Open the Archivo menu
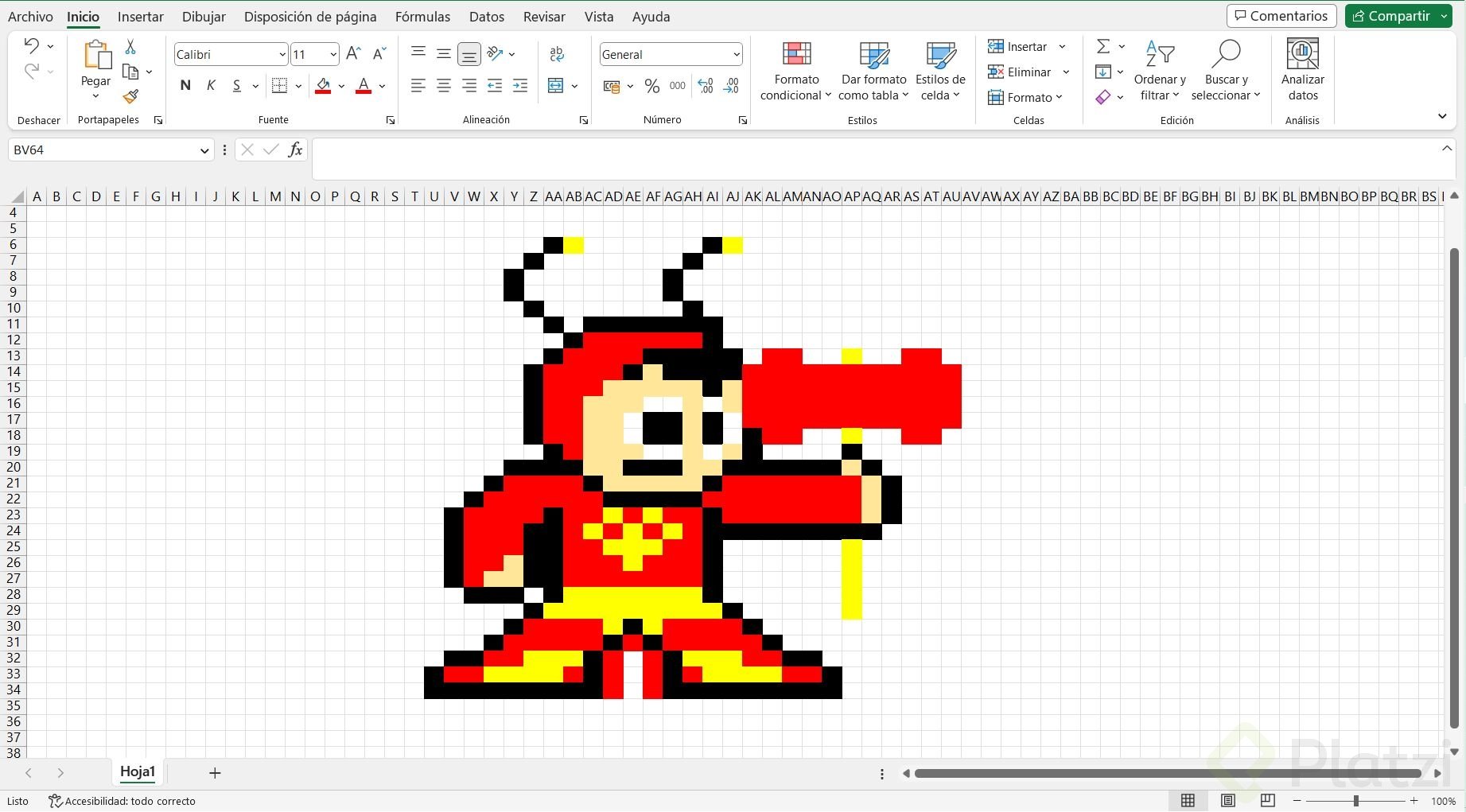This screenshot has height=812, width=1466. click(30, 16)
